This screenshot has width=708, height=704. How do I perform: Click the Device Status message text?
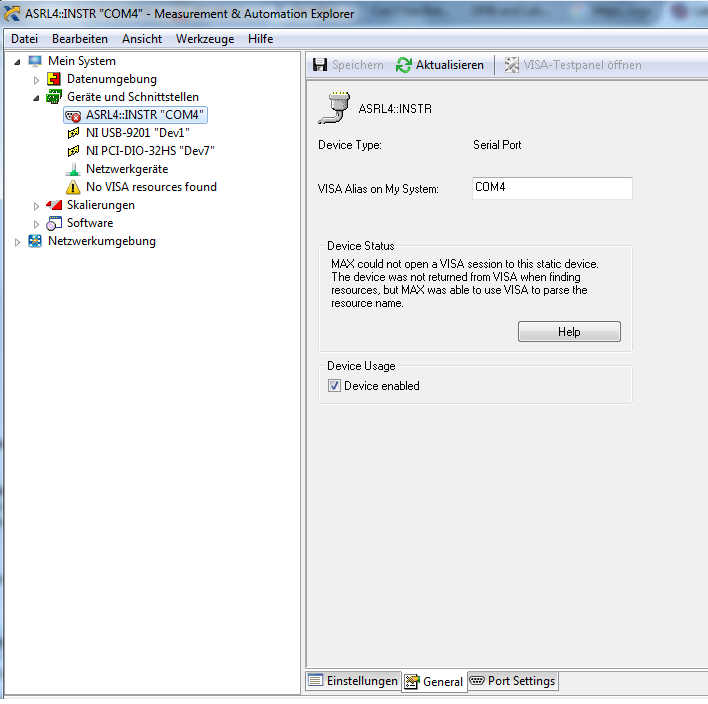pos(465,283)
